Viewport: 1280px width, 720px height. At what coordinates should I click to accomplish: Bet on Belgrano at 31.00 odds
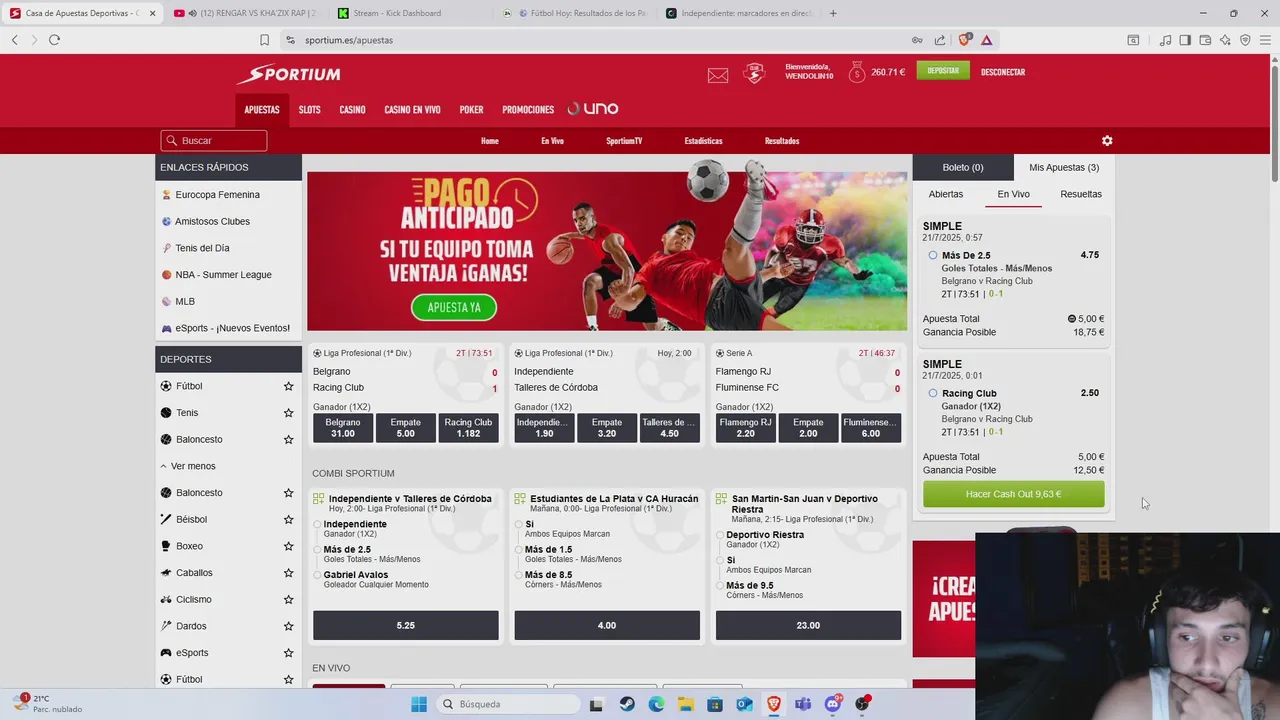(343, 428)
